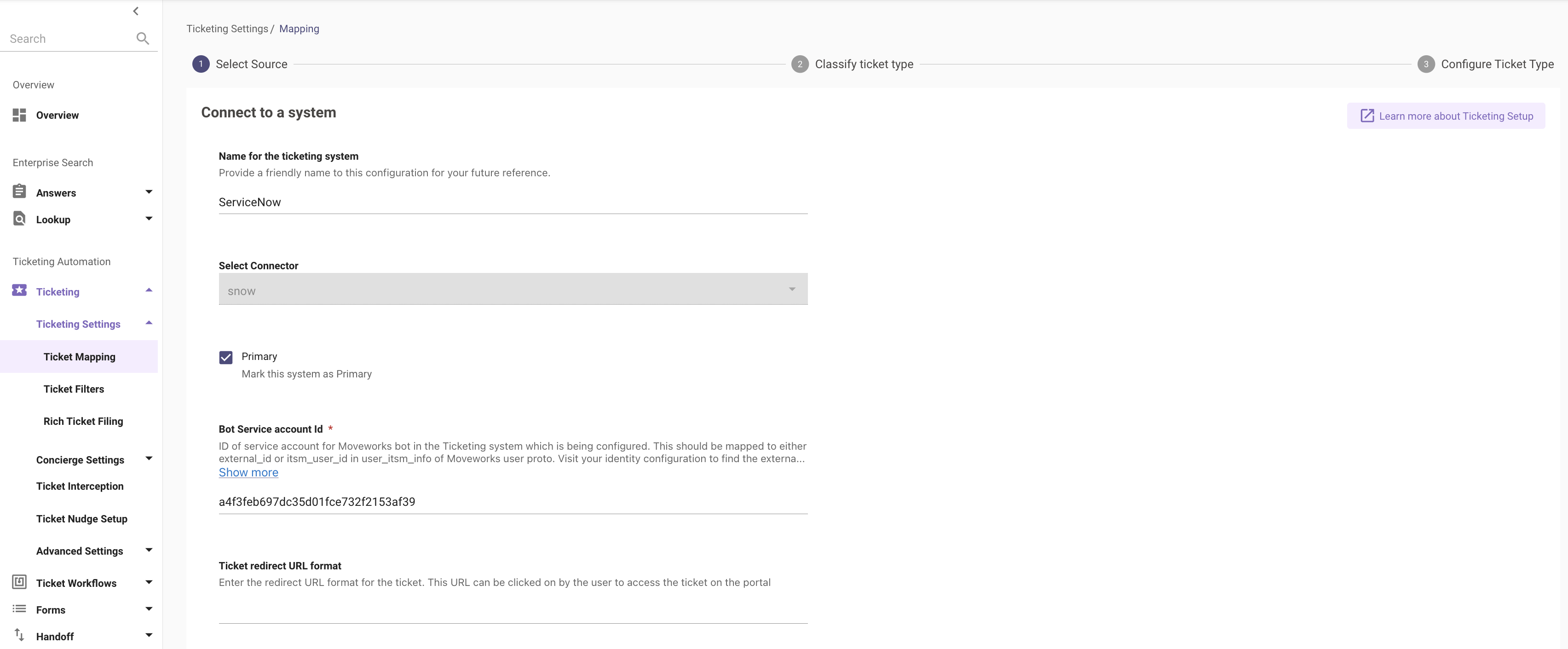This screenshot has height=649, width=1568.
Task: Click Show more link
Action: (x=248, y=472)
